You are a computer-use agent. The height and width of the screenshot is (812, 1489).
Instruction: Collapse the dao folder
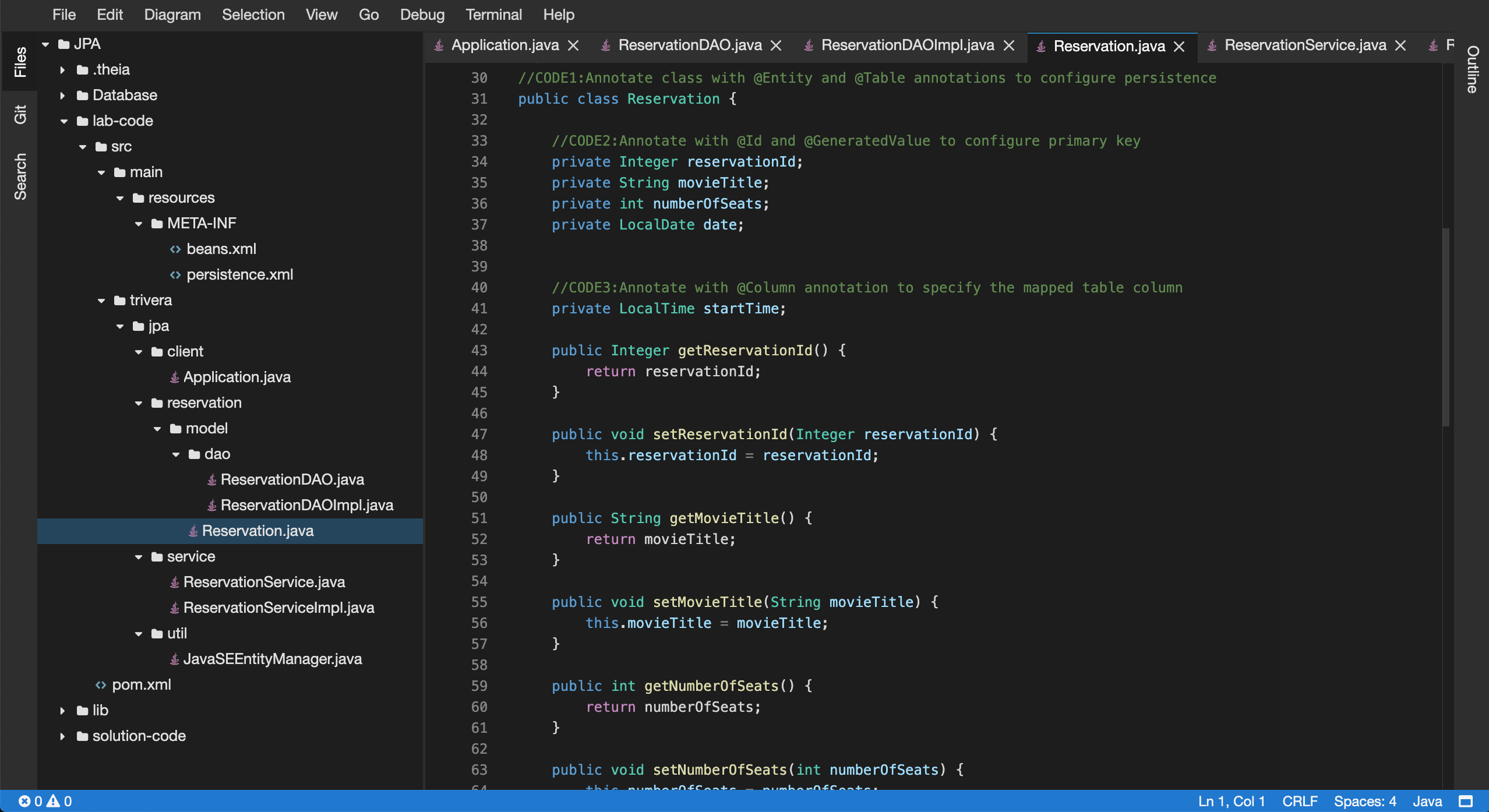176,454
